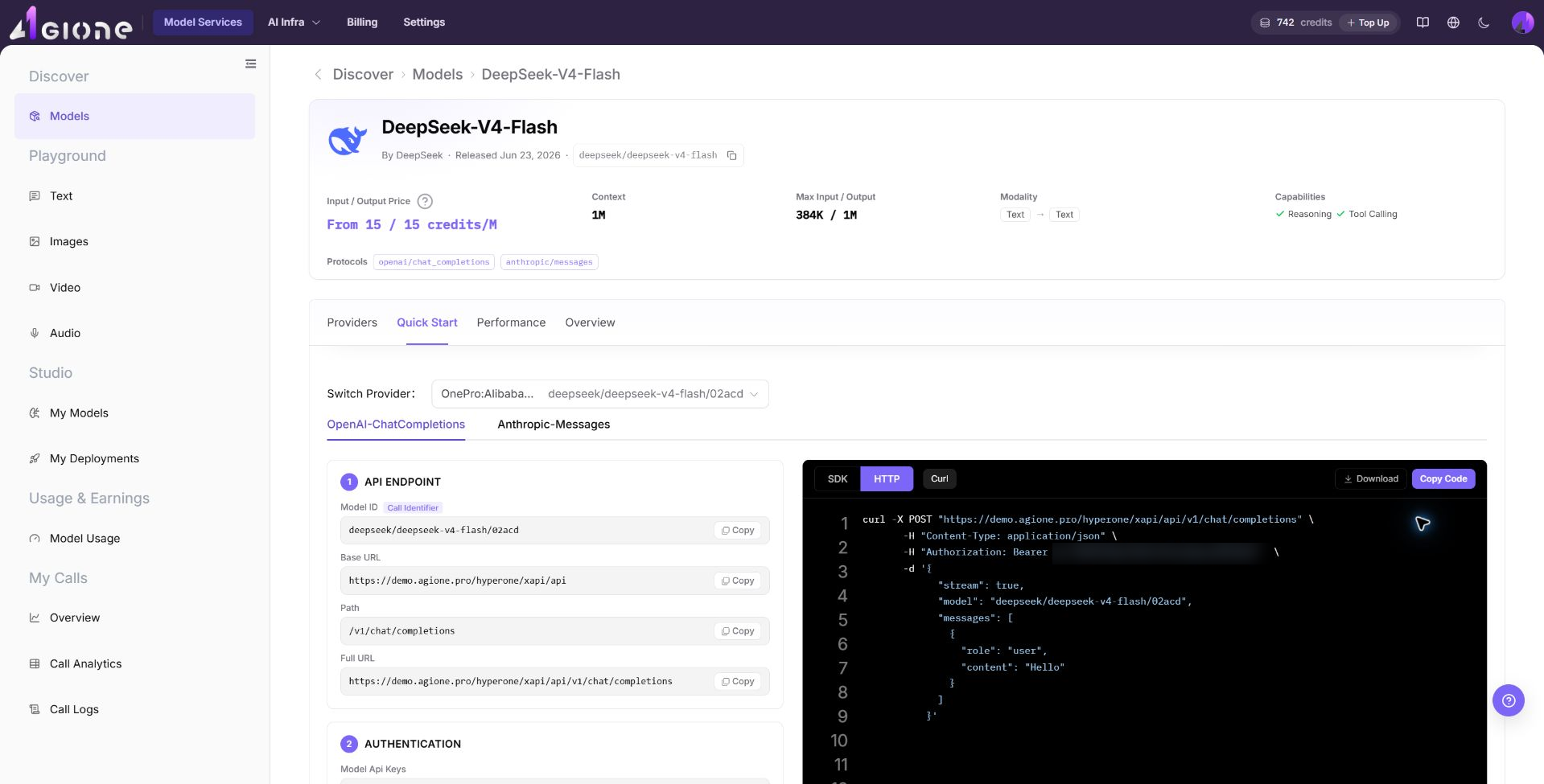Select the Model Services menu
The image size is (1544, 784).
(203, 23)
